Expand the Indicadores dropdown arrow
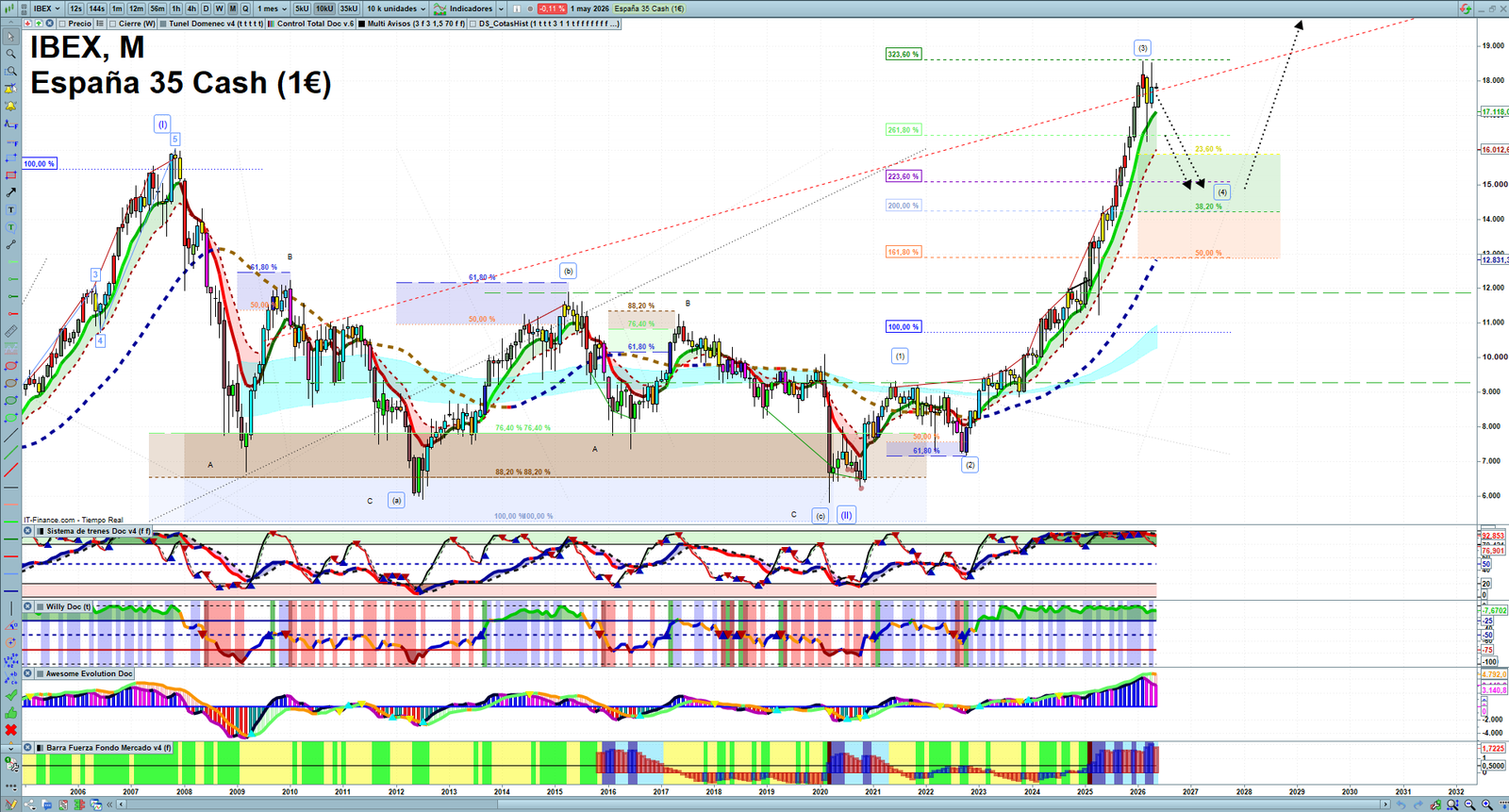 501,8
